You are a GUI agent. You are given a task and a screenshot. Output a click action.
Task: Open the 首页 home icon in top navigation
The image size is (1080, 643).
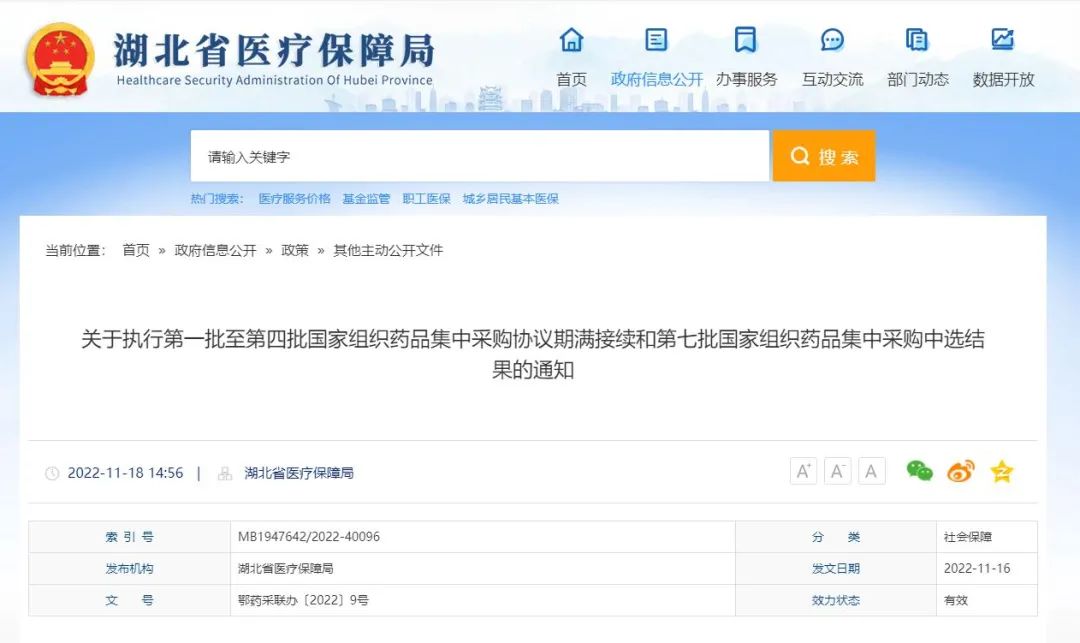click(x=571, y=40)
